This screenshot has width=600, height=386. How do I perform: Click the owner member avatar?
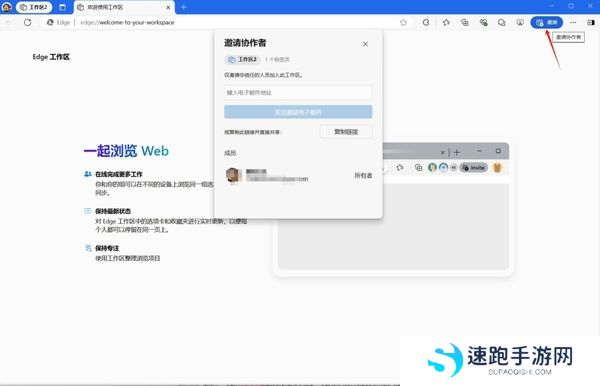pyautogui.click(x=234, y=175)
